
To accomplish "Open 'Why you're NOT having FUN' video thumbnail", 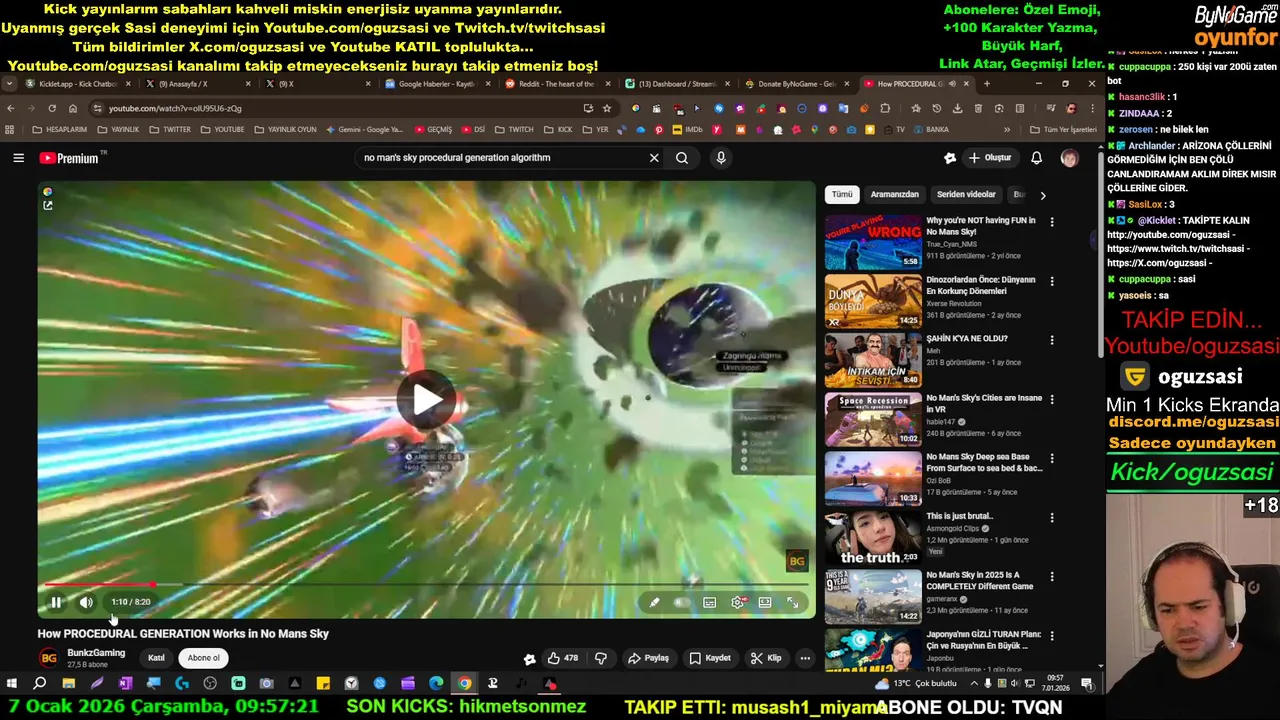I will tap(873, 242).
